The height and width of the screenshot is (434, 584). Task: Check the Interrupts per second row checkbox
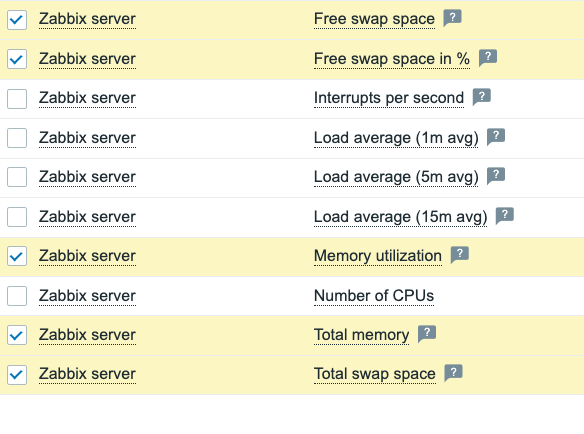click(x=17, y=98)
